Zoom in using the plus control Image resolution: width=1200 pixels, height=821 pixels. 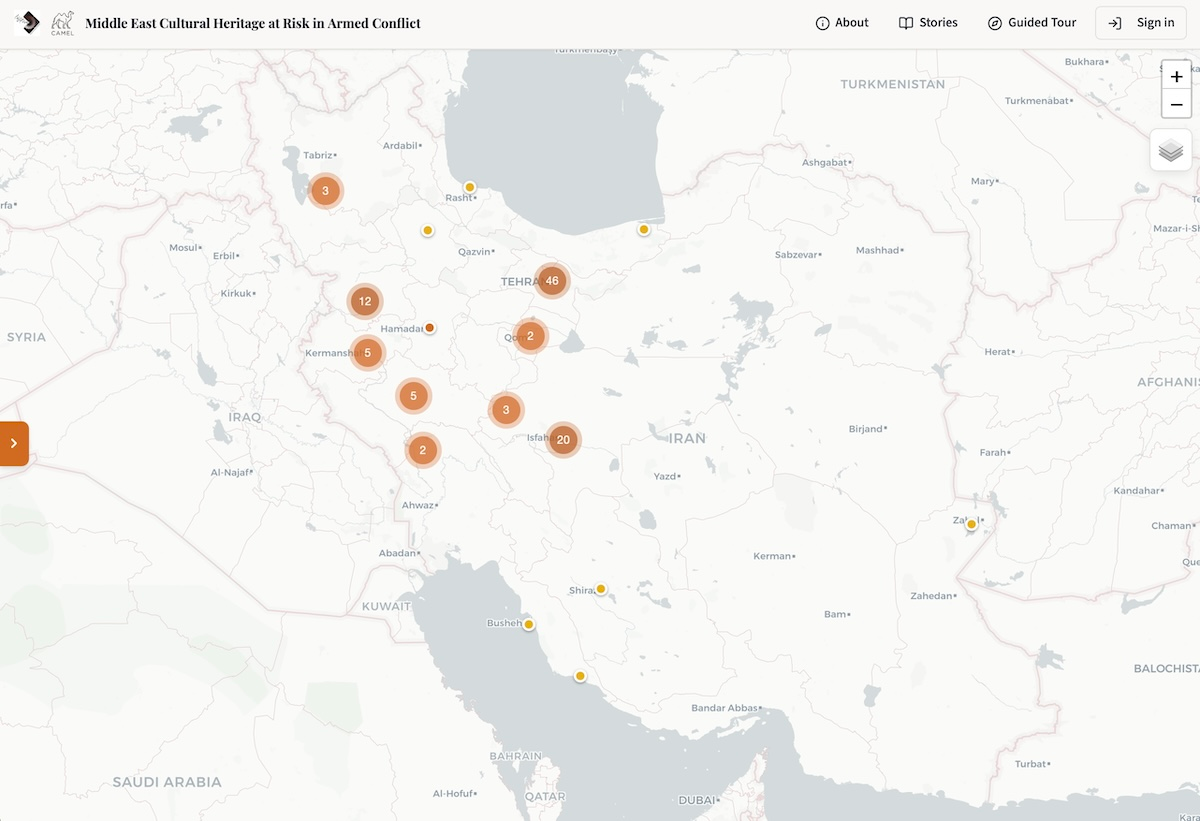point(1176,76)
